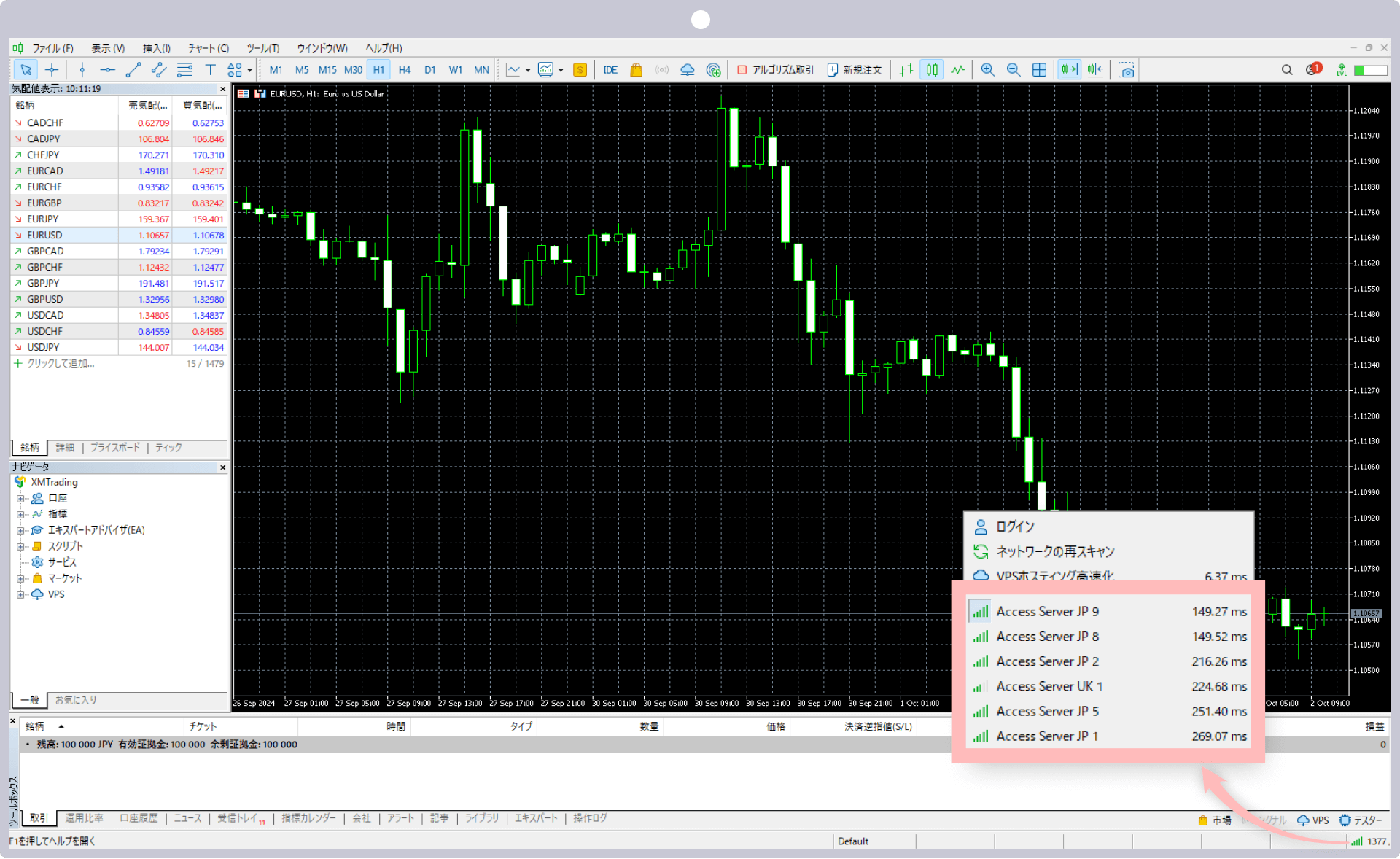Switch to candlestick chart display
Viewport: 1400px width, 859px height.
pos(932,70)
